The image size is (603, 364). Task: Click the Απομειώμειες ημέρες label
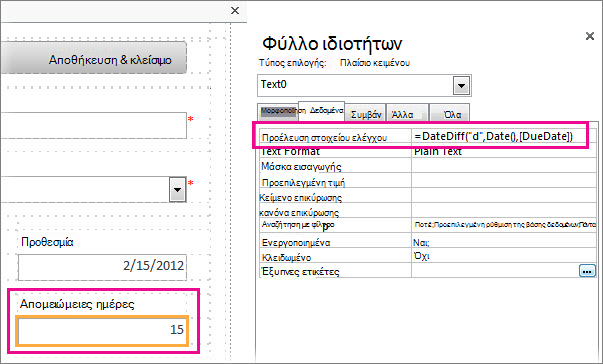click(x=77, y=304)
